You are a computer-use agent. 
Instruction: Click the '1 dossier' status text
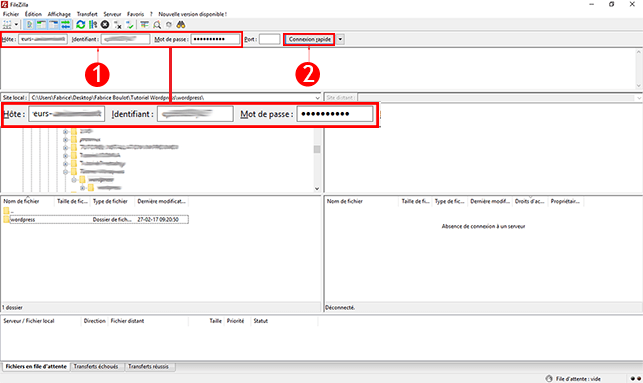tap(12, 308)
